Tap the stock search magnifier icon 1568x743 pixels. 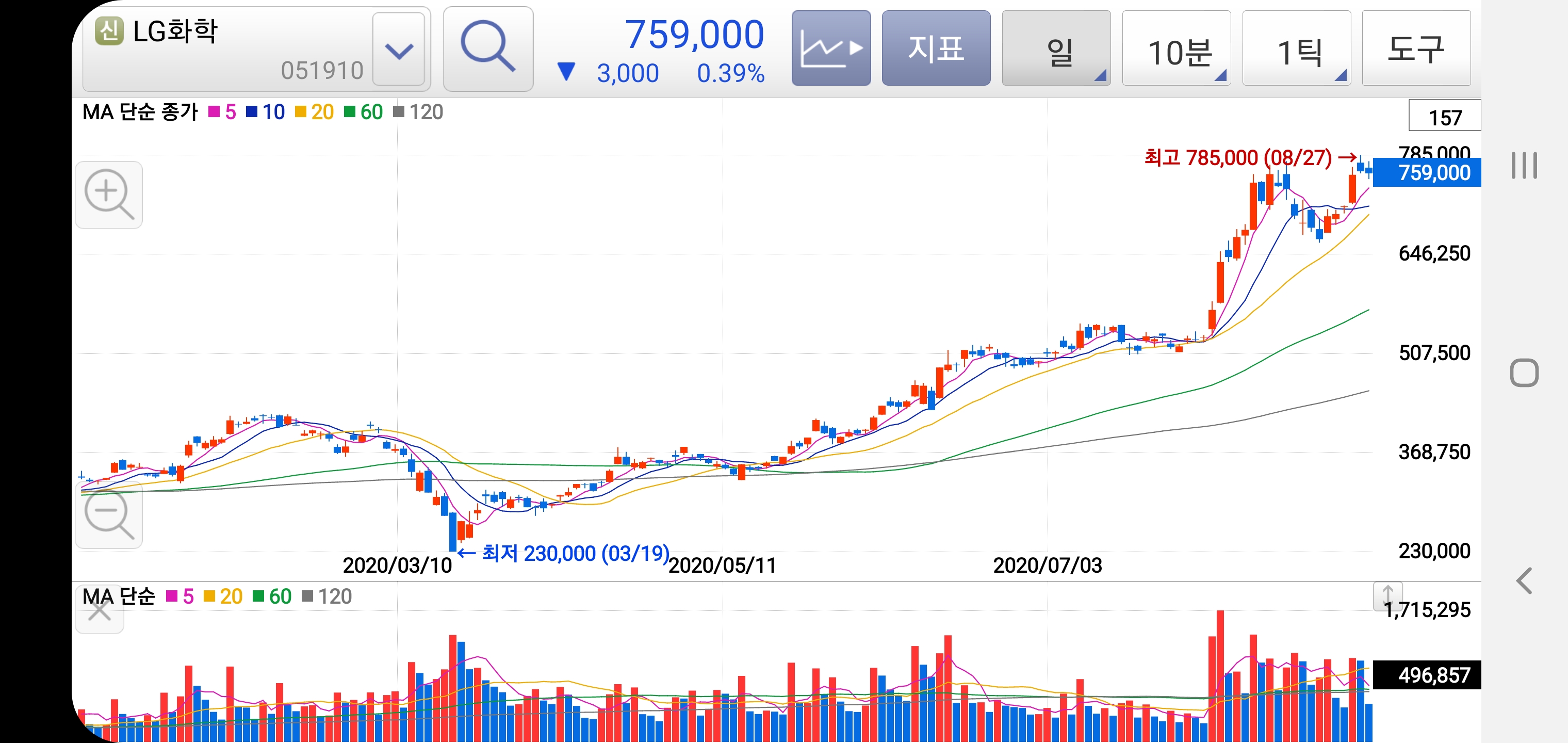[487, 48]
